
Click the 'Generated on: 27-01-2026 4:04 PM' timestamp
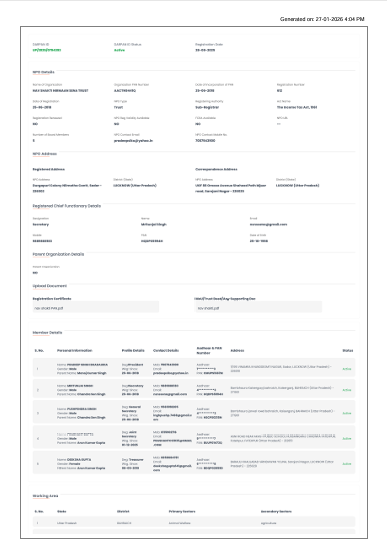coord(322,19)
